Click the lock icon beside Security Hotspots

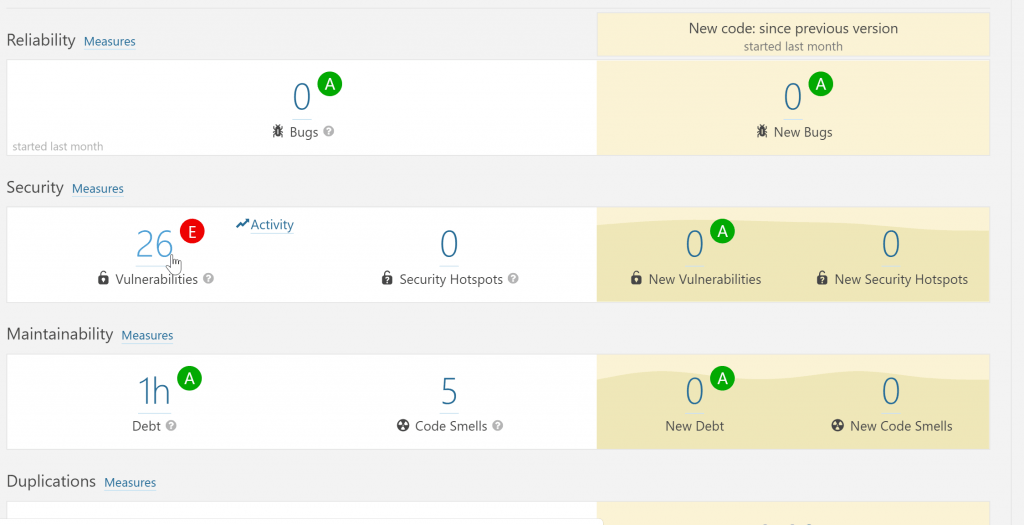[387, 278]
